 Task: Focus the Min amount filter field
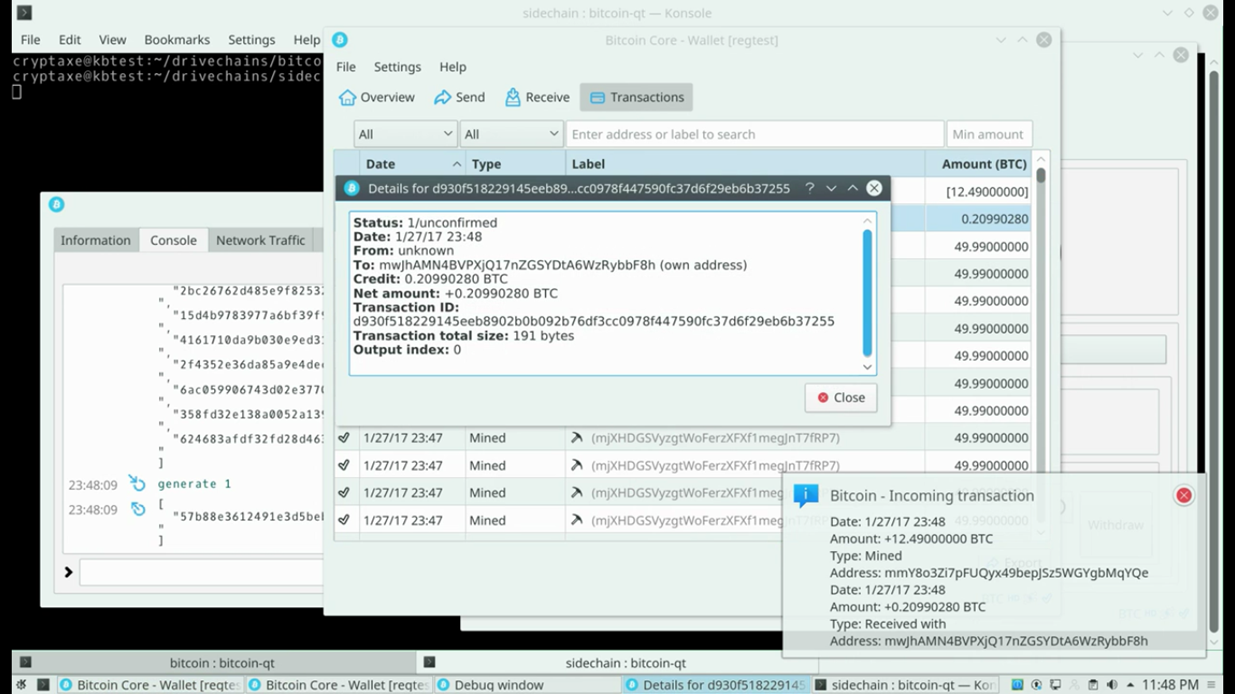pyautogui.click(x=989, y=134)
